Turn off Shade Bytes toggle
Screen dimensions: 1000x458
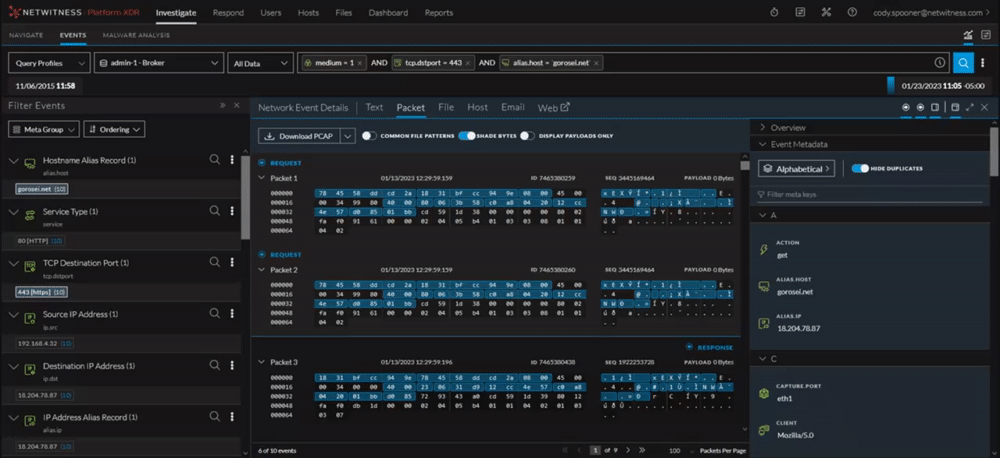[466, 136]
